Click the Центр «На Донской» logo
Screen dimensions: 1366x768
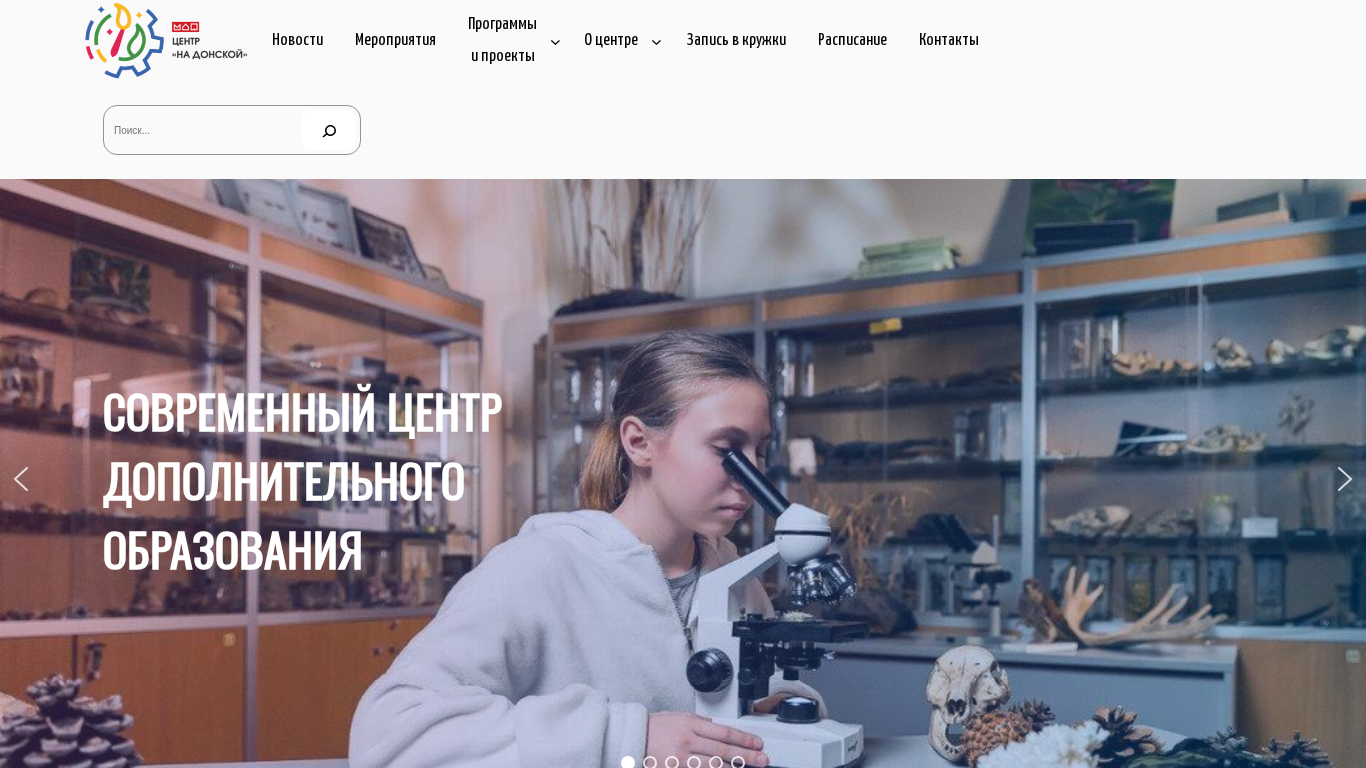click(166, 40)
